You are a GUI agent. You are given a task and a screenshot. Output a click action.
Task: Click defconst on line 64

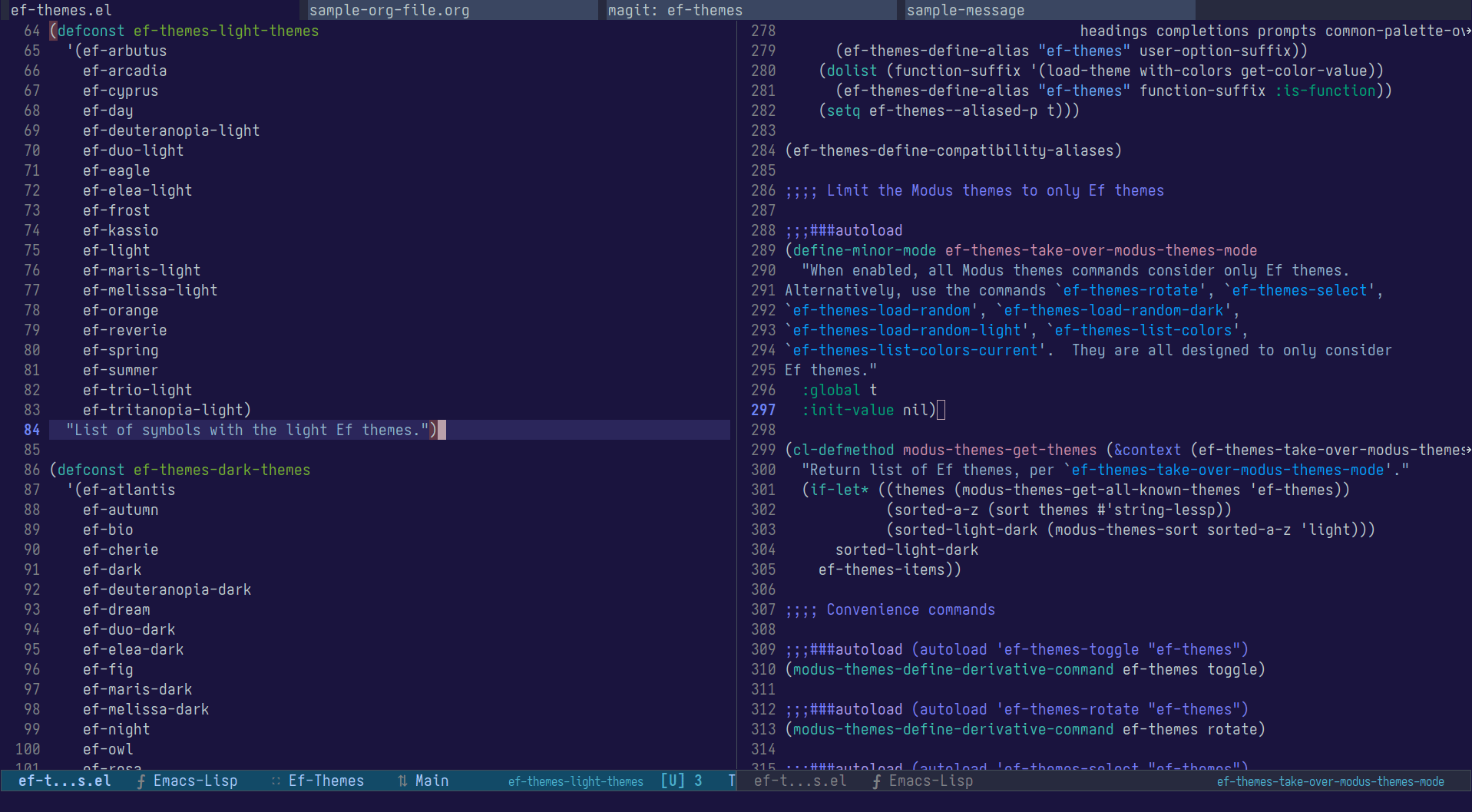(x=91, y=31)
